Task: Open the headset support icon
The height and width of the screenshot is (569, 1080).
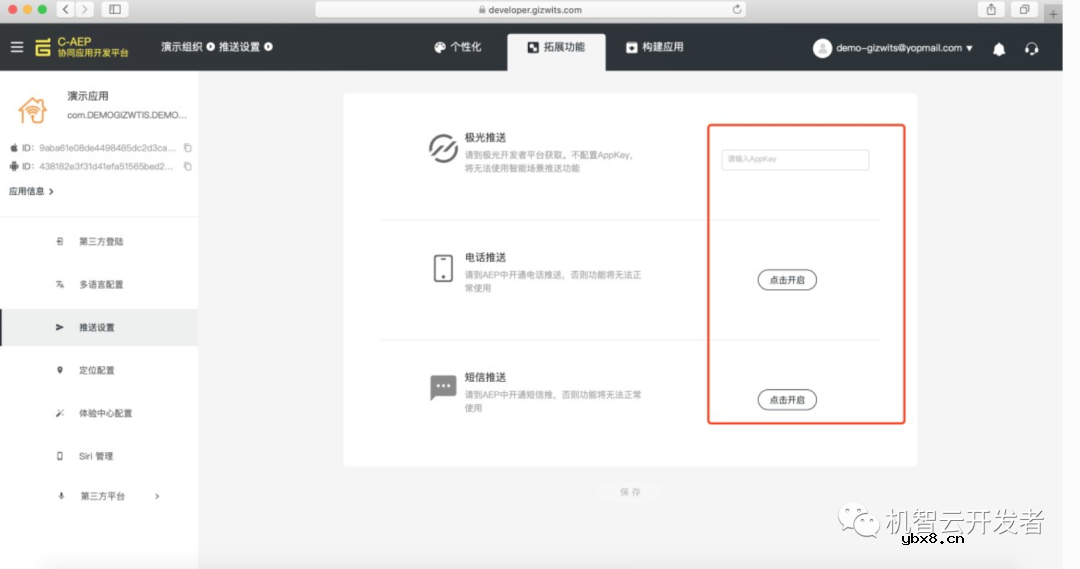Action: click(x=1031, y=49)
